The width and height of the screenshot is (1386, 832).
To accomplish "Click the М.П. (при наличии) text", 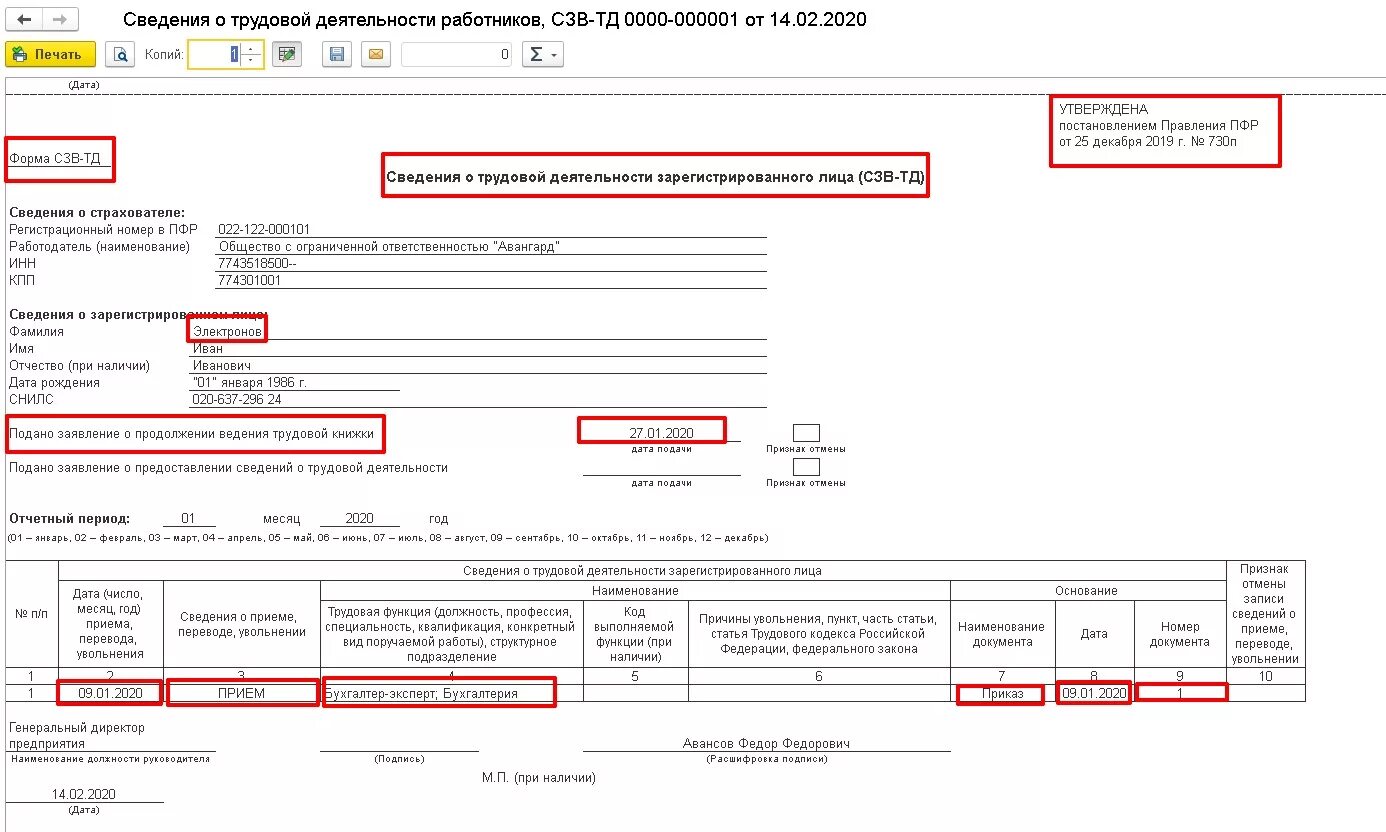I will 538,777.
